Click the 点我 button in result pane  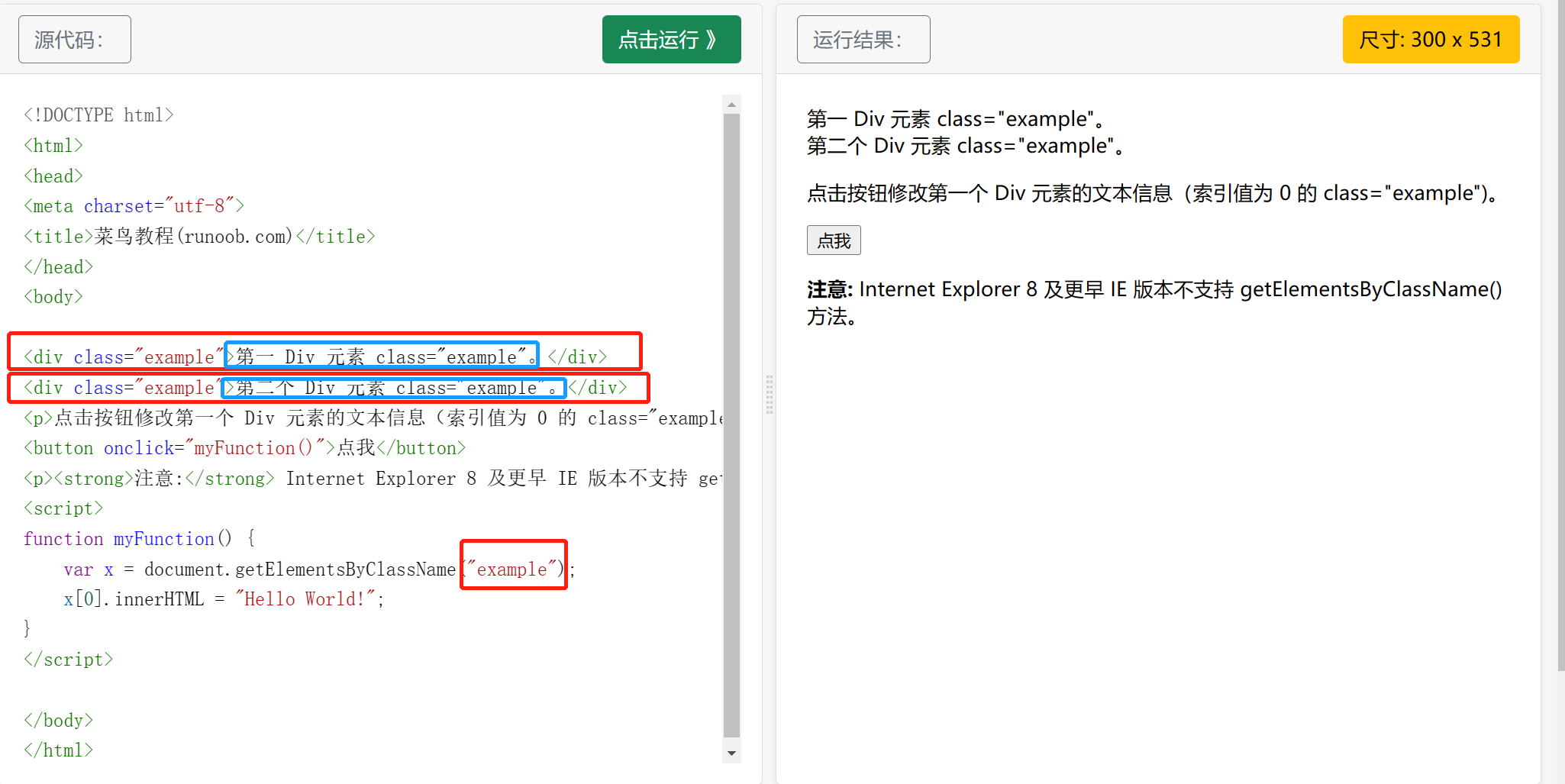[834, 240]
